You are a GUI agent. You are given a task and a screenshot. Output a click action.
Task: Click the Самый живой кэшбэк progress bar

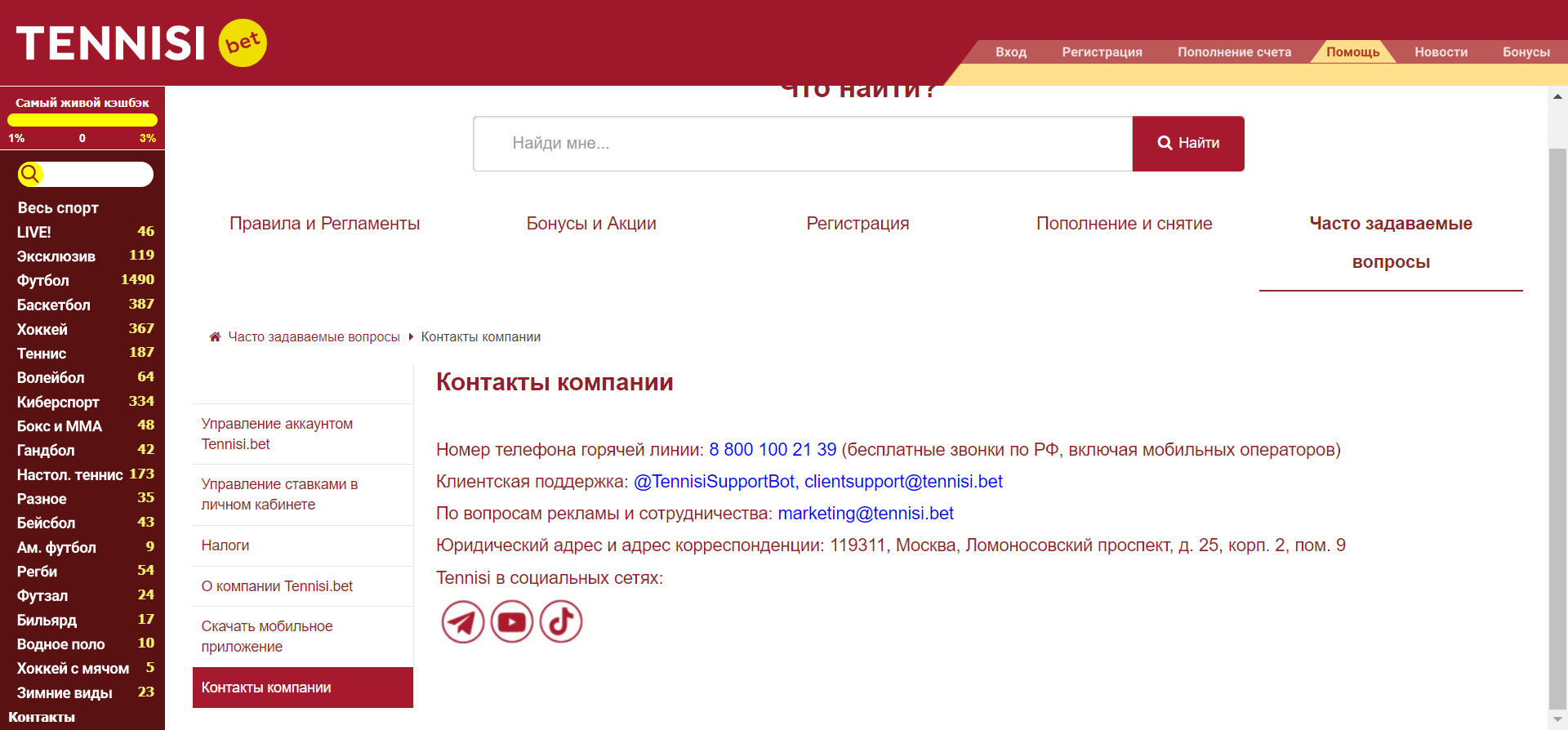coord(82,120)
